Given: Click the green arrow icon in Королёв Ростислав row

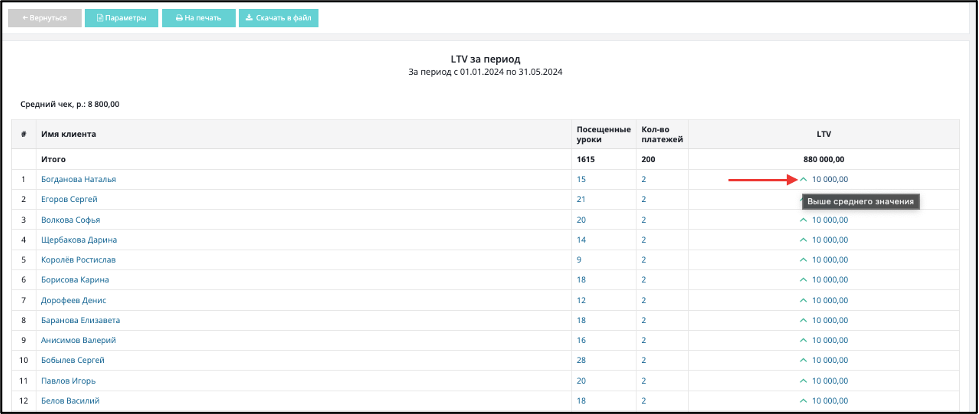Looking at the screenshot, I should pos(804,260).
